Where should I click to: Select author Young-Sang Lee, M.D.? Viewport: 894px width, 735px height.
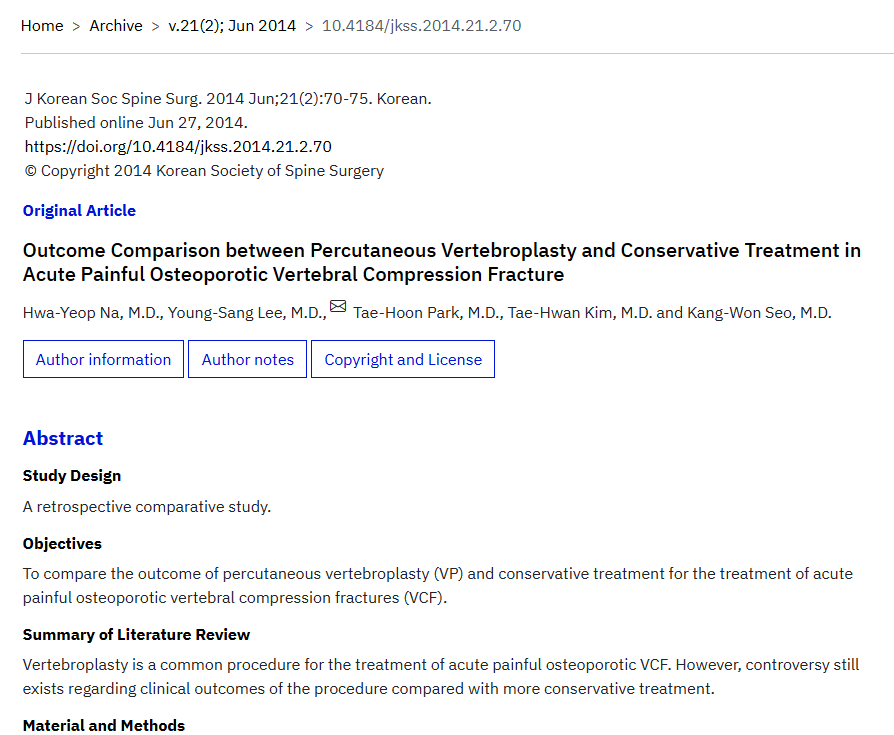point(246,313)
